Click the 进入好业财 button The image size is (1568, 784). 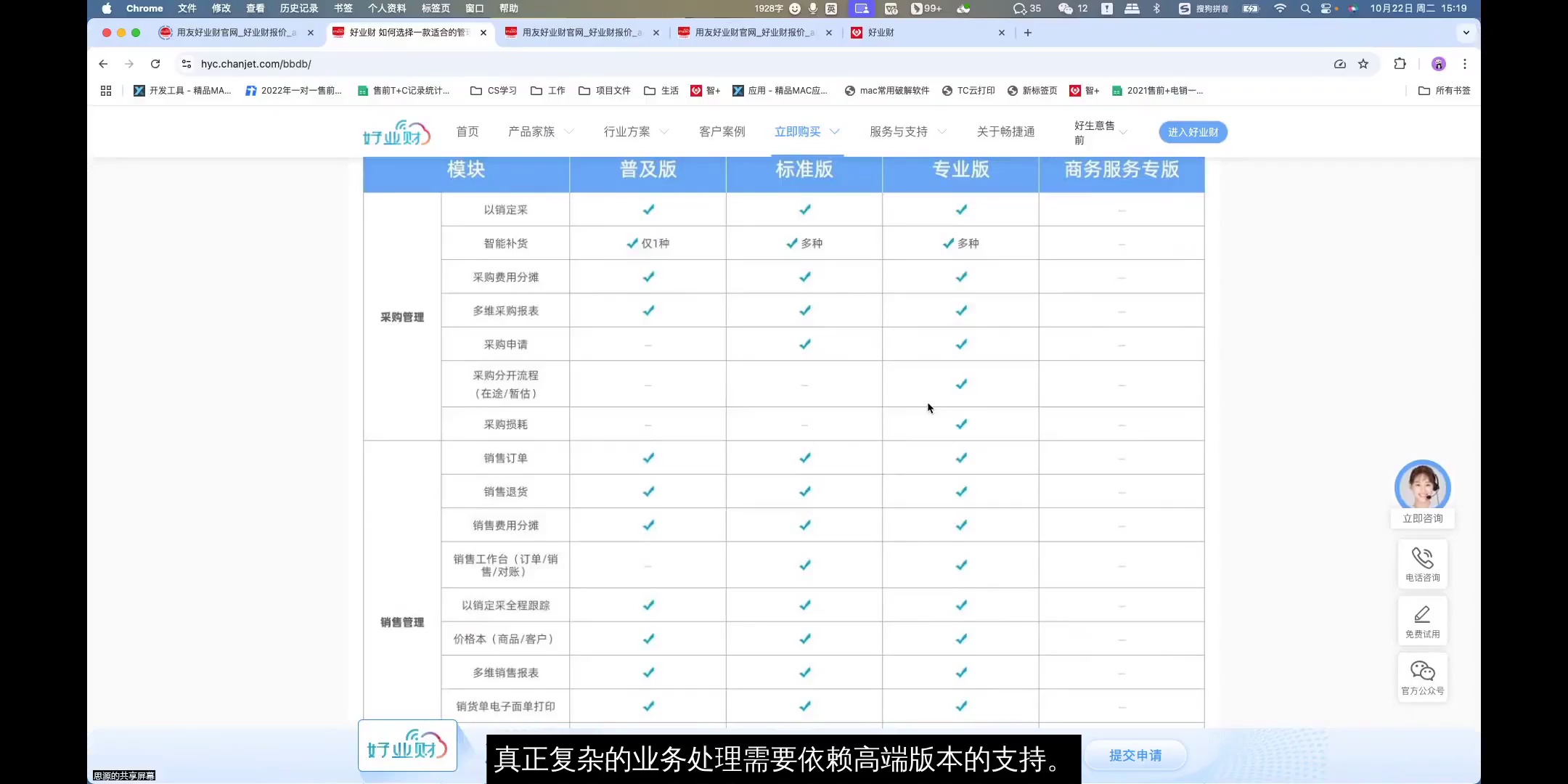[1191, 132]
